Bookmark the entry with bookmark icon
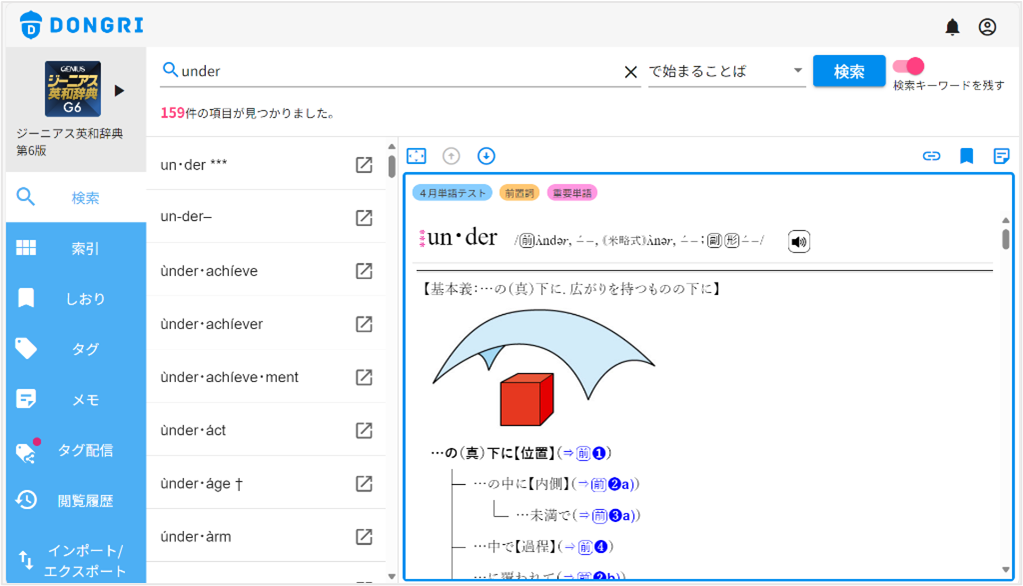1023x586 pixels. click(966, 156)
